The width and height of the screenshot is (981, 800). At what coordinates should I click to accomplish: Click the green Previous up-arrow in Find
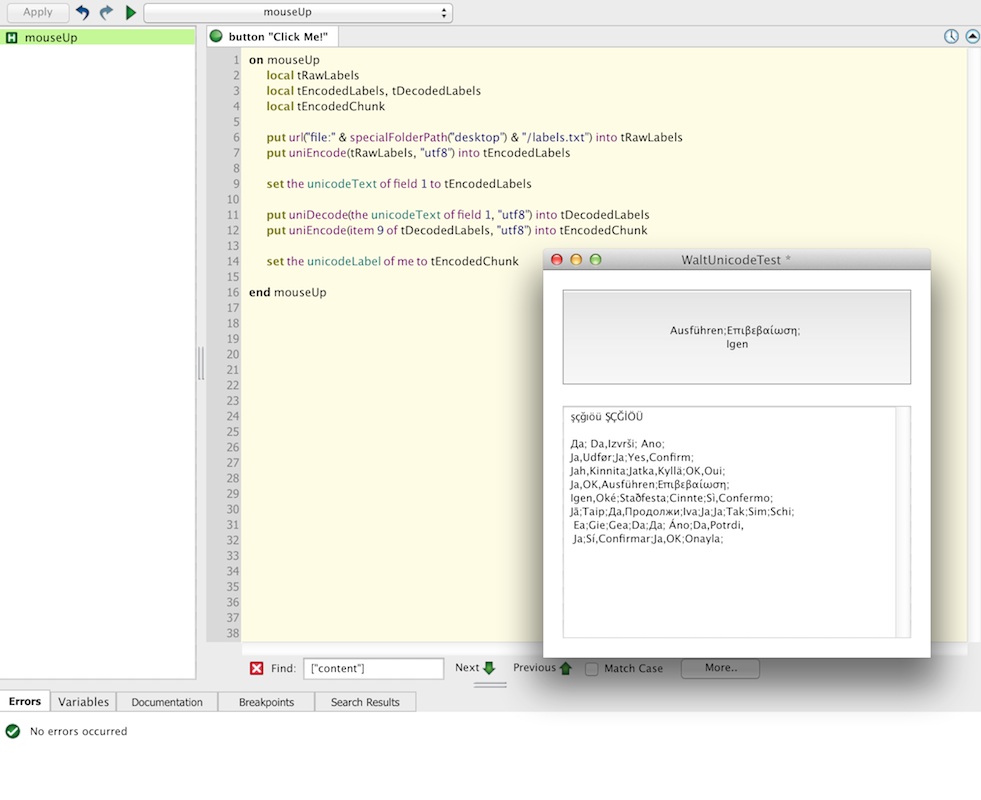[565, 668]
